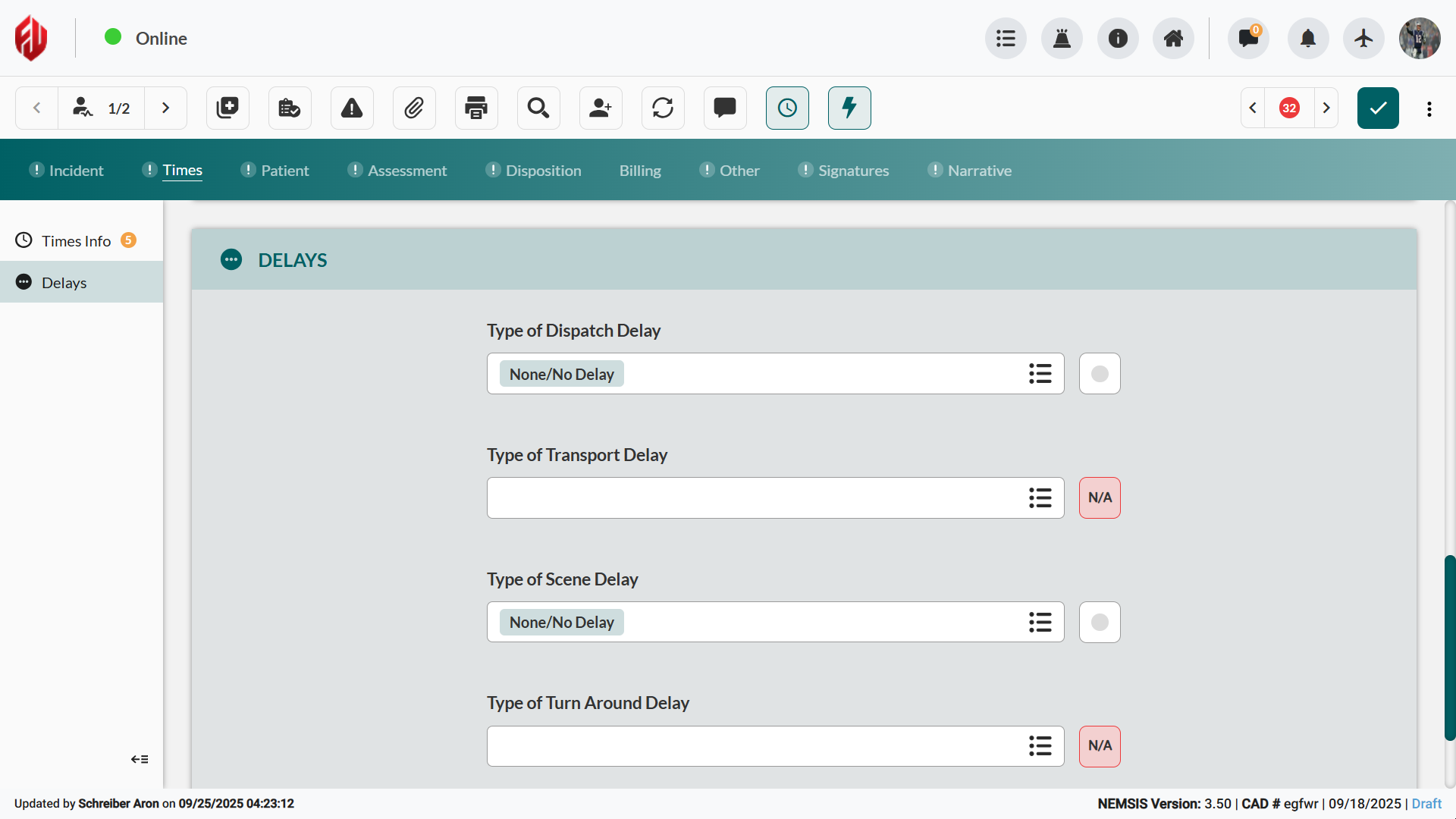
Task: Toggle the circle button beside Dispatch Delay
Action: click(1100, 374)
